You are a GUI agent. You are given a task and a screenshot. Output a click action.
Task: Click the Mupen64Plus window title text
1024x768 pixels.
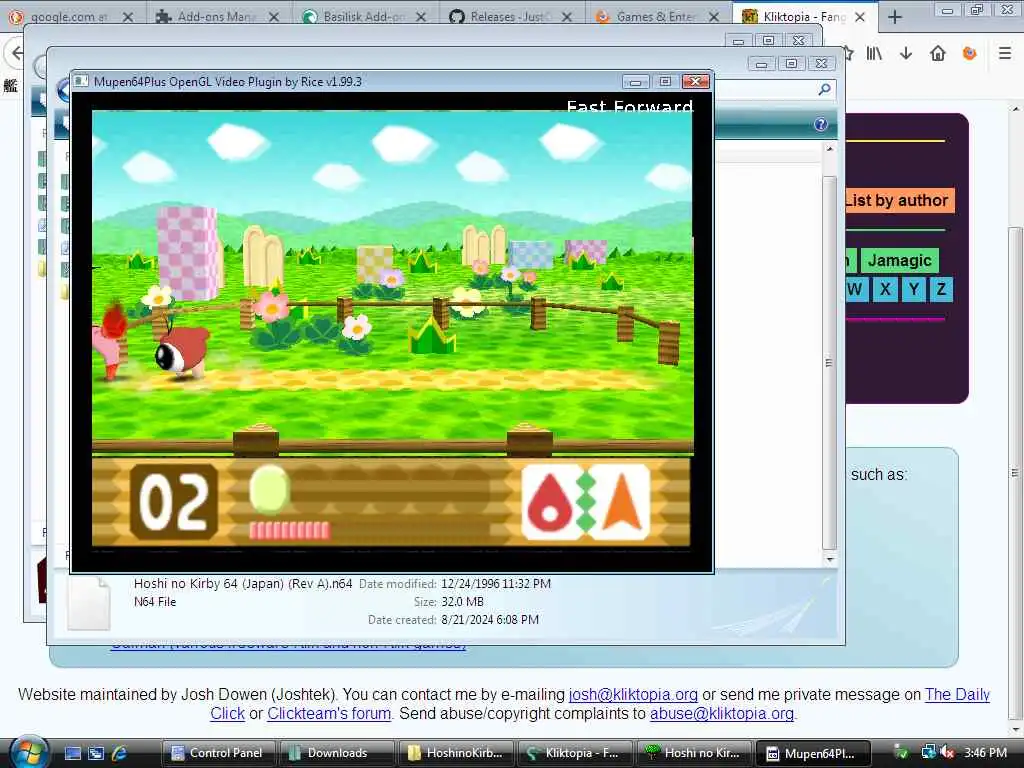227,82
